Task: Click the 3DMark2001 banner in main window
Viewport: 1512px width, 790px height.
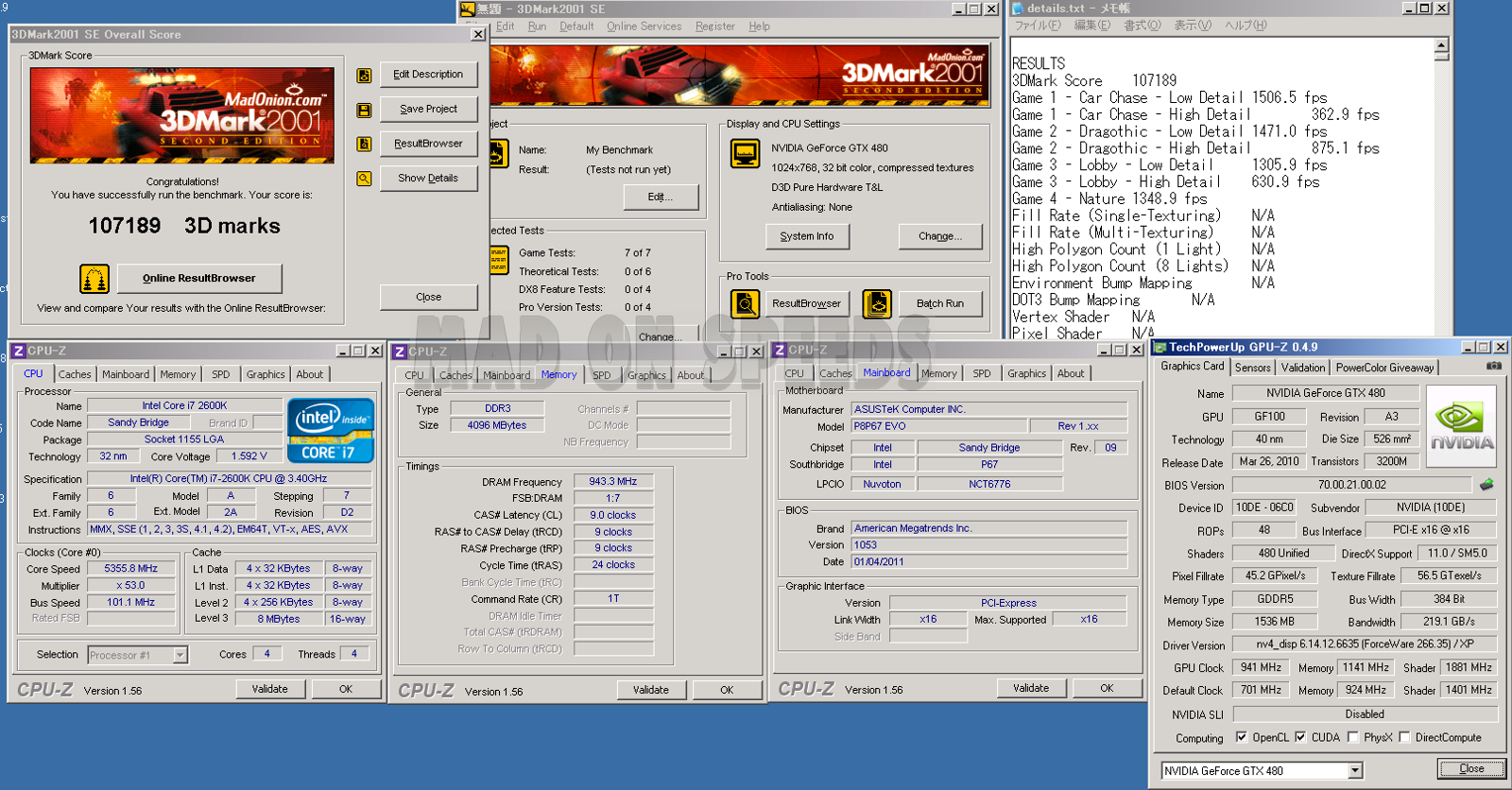Action: pos(740,74)
